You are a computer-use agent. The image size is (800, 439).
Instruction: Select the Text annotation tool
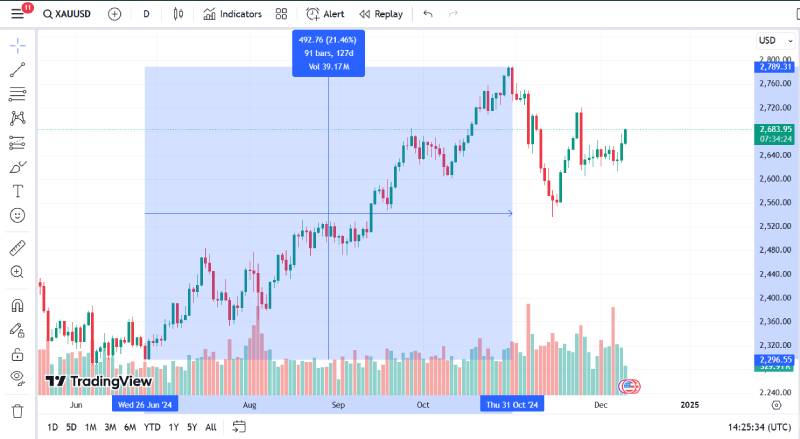17,191
